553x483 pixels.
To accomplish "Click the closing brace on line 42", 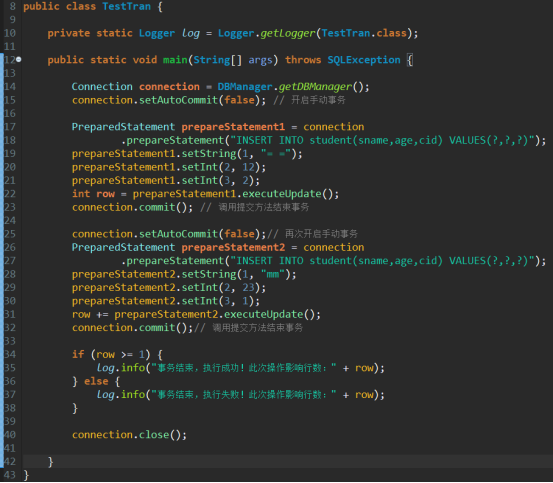I will (50, 461).
